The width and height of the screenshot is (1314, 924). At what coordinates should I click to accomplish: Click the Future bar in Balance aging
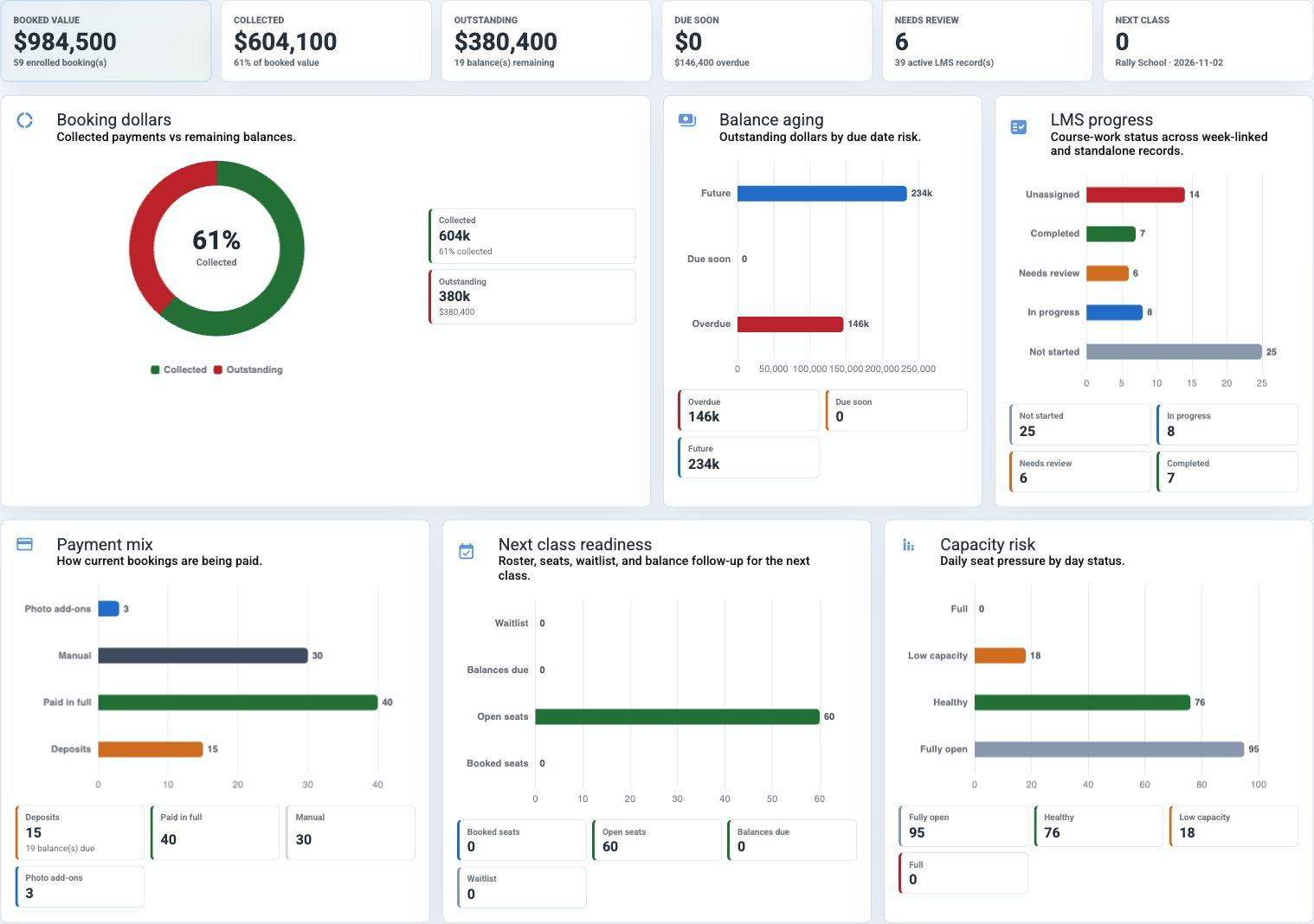pos(822,193)
